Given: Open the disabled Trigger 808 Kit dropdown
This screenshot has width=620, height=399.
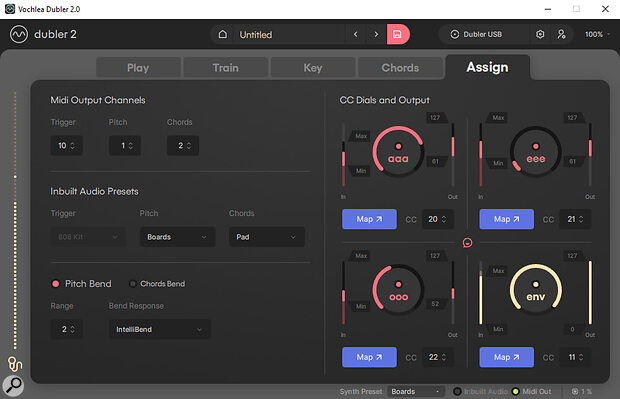Looking at the screenshot, I should [x=88, y=237].
